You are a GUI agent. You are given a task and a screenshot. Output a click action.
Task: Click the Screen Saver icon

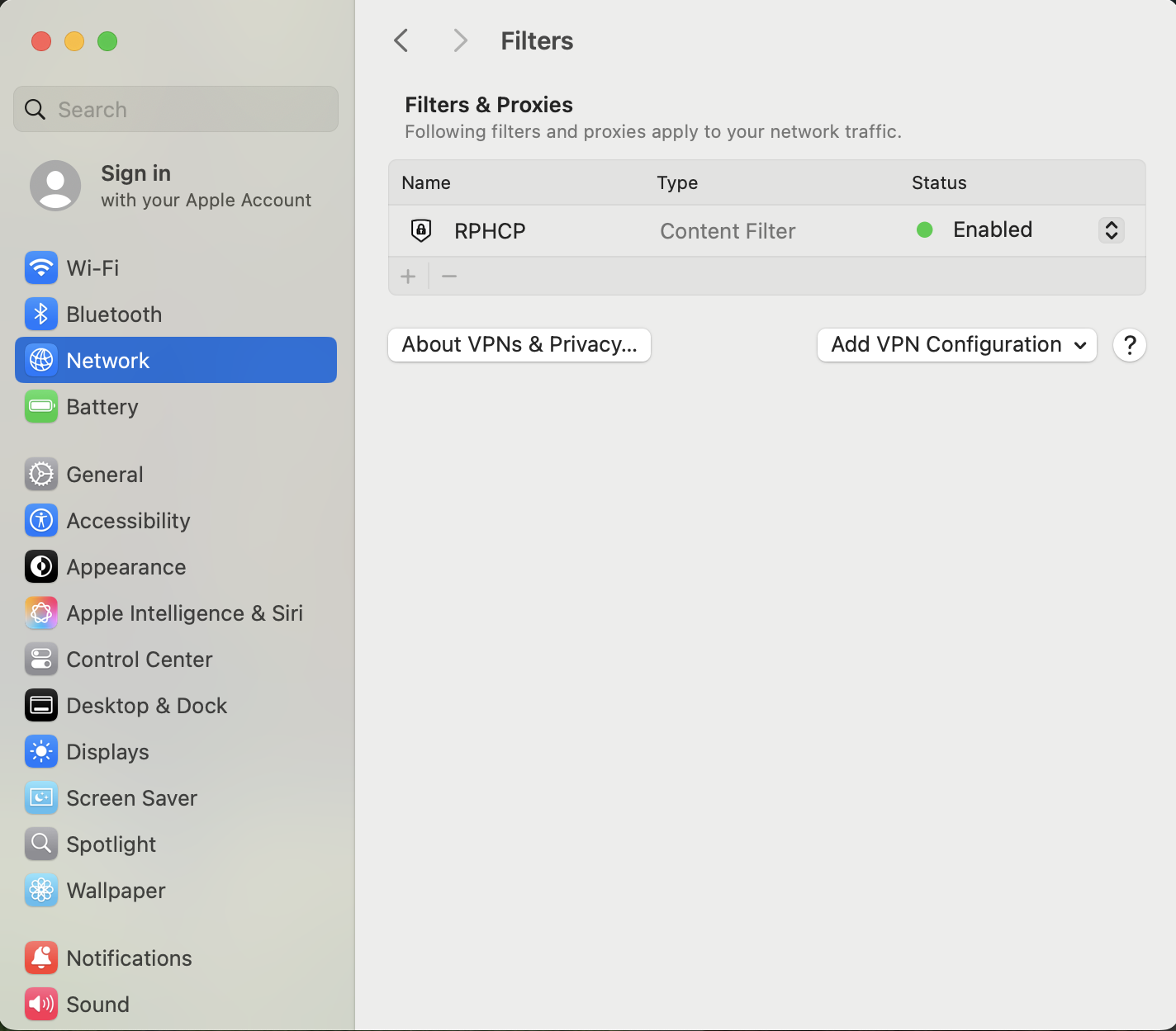click(40, 797)
